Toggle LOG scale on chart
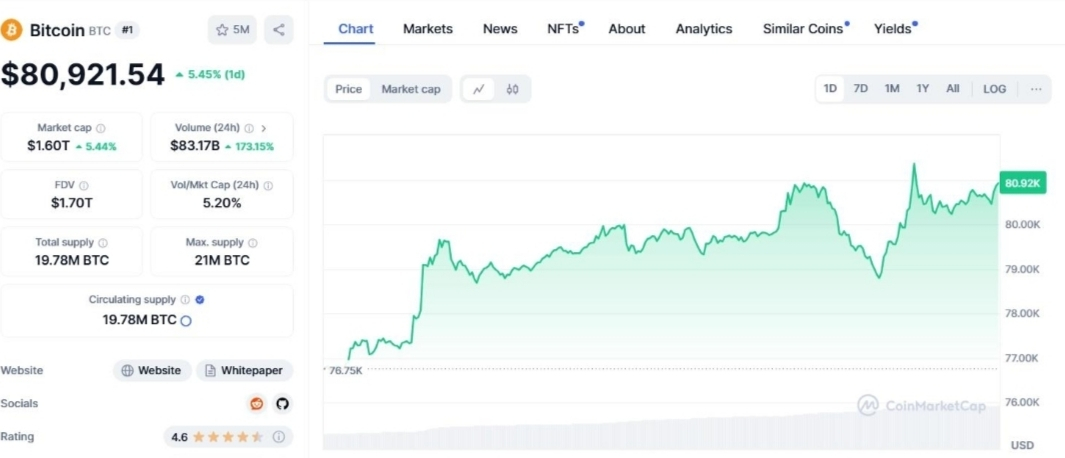The image size is (1065, 458). click(995, 89)
